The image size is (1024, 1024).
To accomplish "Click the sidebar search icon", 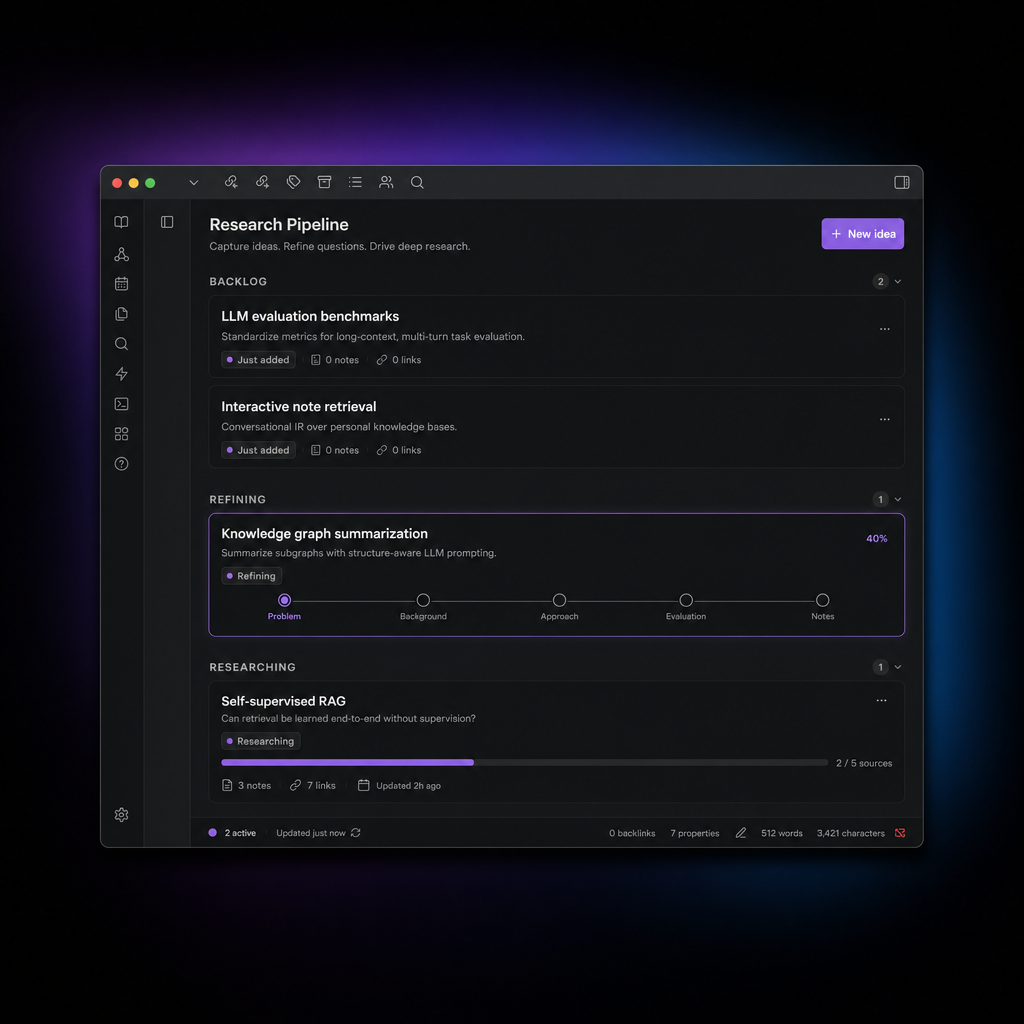I will pyautogui.click(x=121, y=344).
